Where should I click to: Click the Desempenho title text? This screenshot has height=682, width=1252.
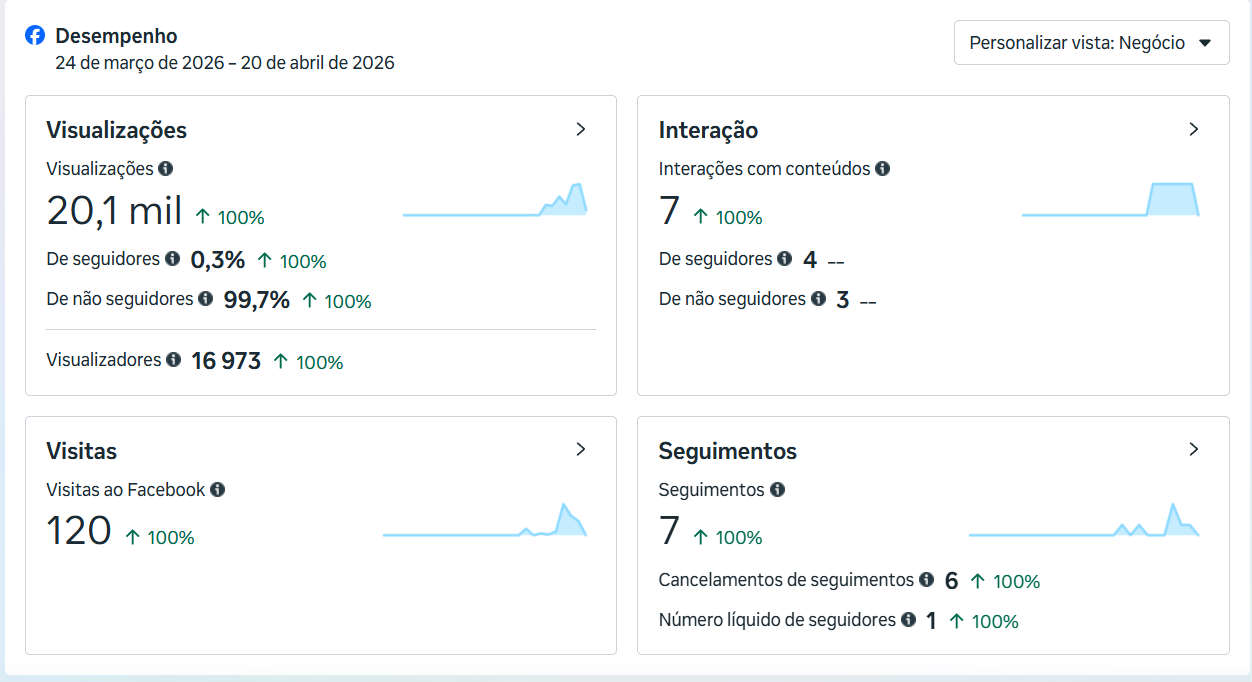(116, 36)
